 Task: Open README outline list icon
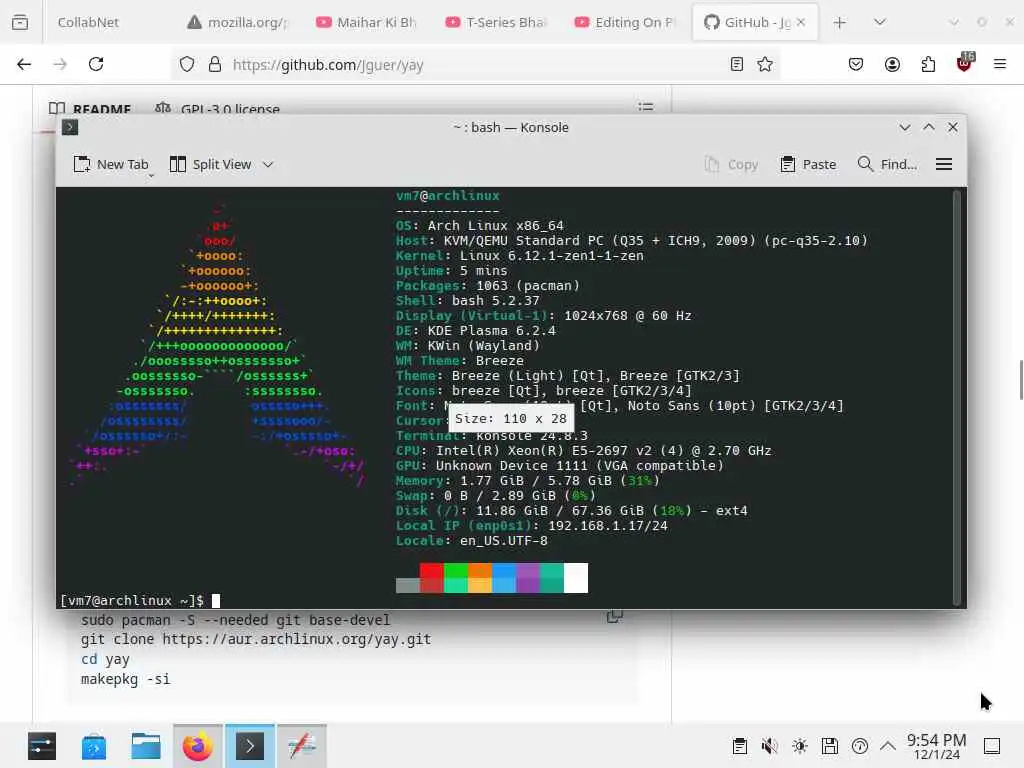coord(645,106)
